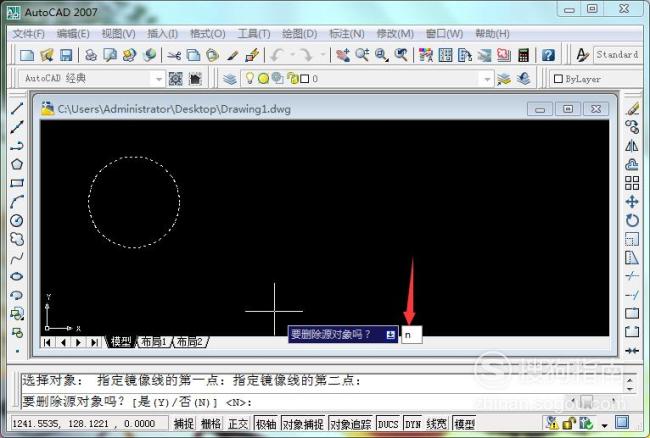The height and width of the screenshot is (438, 650).
Task: Expand dynamic prompt options arrow icon
Action: pos(390,334)
